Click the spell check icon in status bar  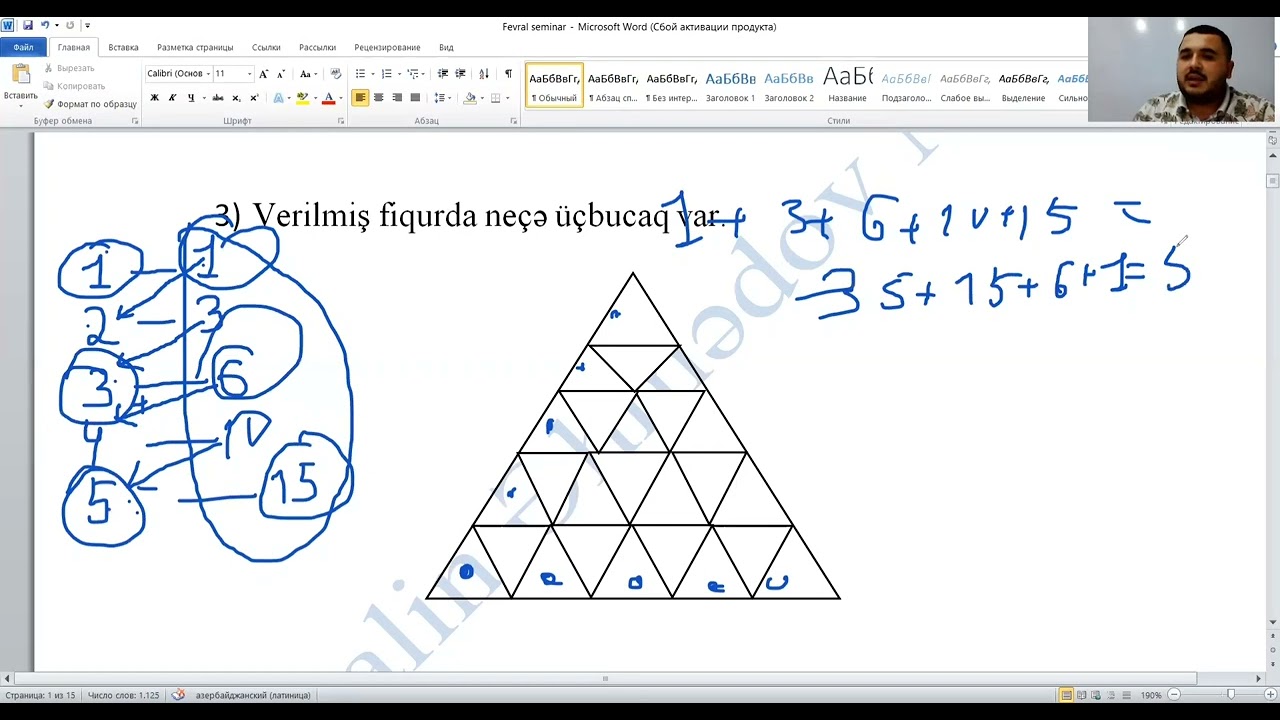coord(178,695)
